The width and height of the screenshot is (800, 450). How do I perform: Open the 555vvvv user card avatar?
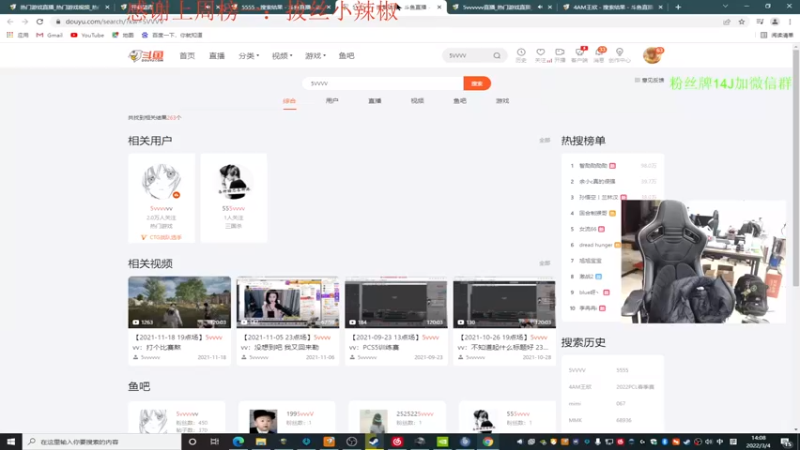coord(233,182)
